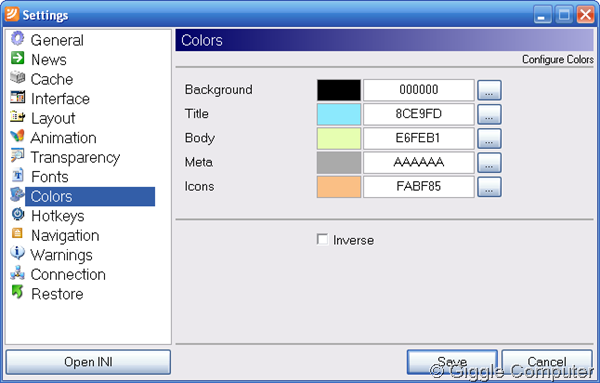600x383 pixels.
Task: Click the Body hex field E6FEB1
Action: click(419, 138)
